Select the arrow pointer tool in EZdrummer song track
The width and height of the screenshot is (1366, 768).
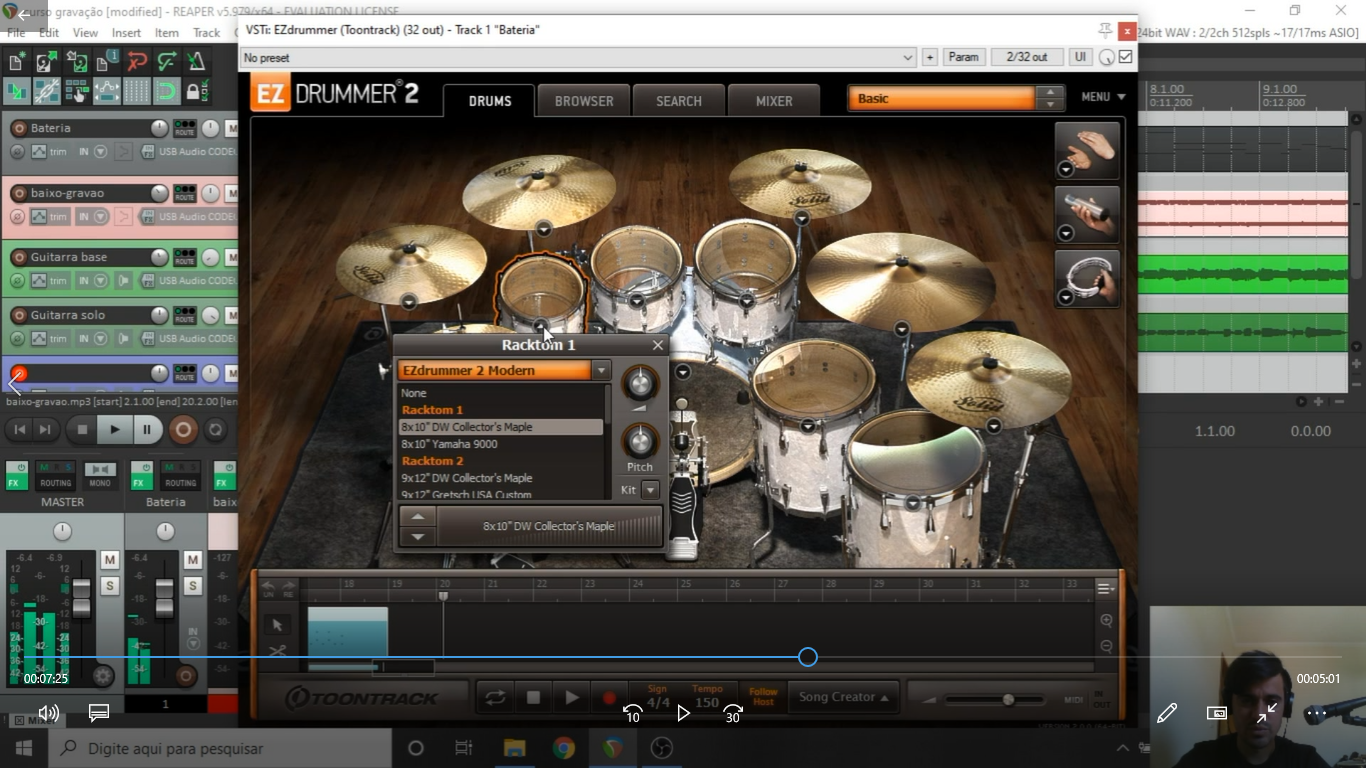[277, 625]
